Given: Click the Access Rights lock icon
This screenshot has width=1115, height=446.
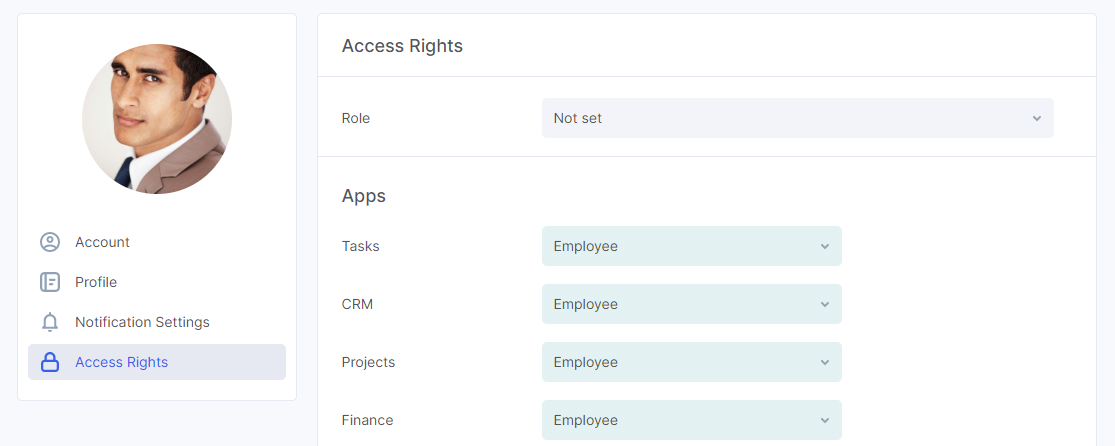Looking at the screenshot, I should 50,362.
